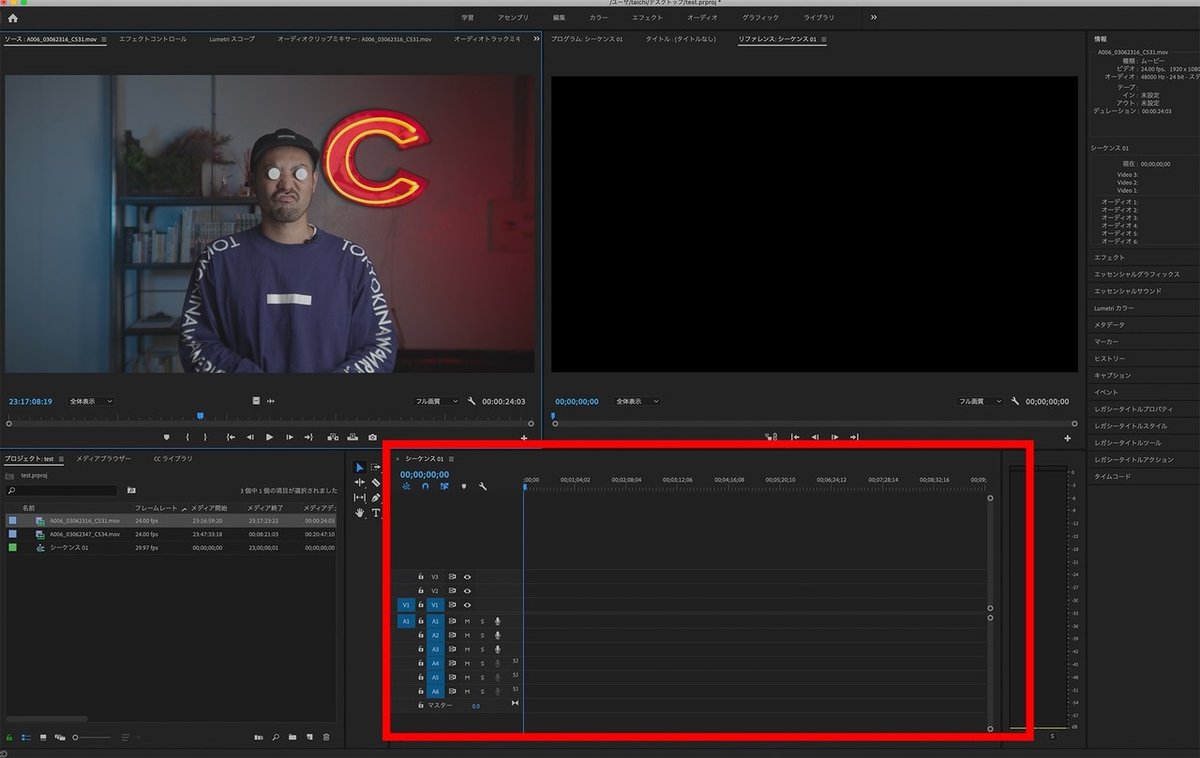Click the Overwrite button in source monitor

352,437
